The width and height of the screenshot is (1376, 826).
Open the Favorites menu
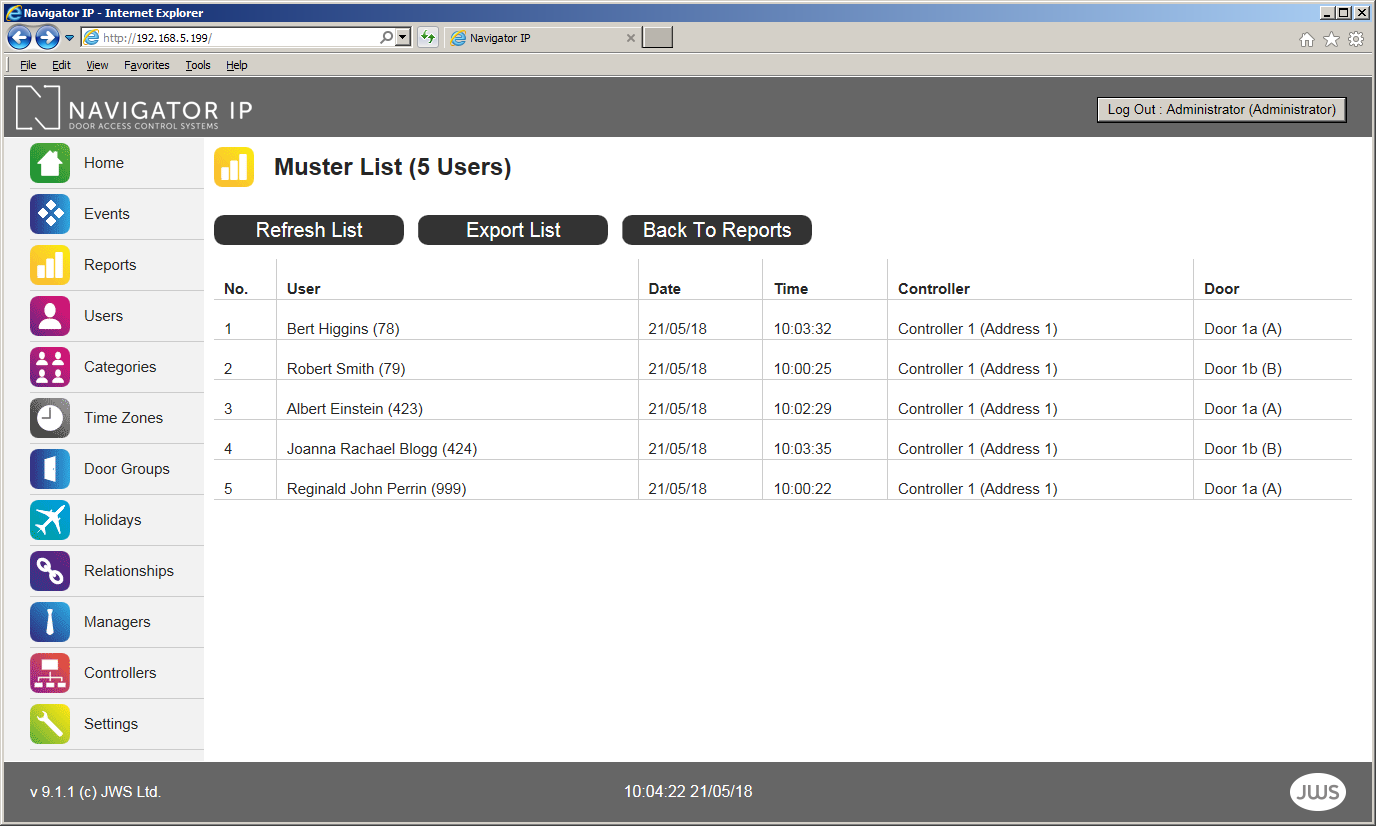[146, 64]
